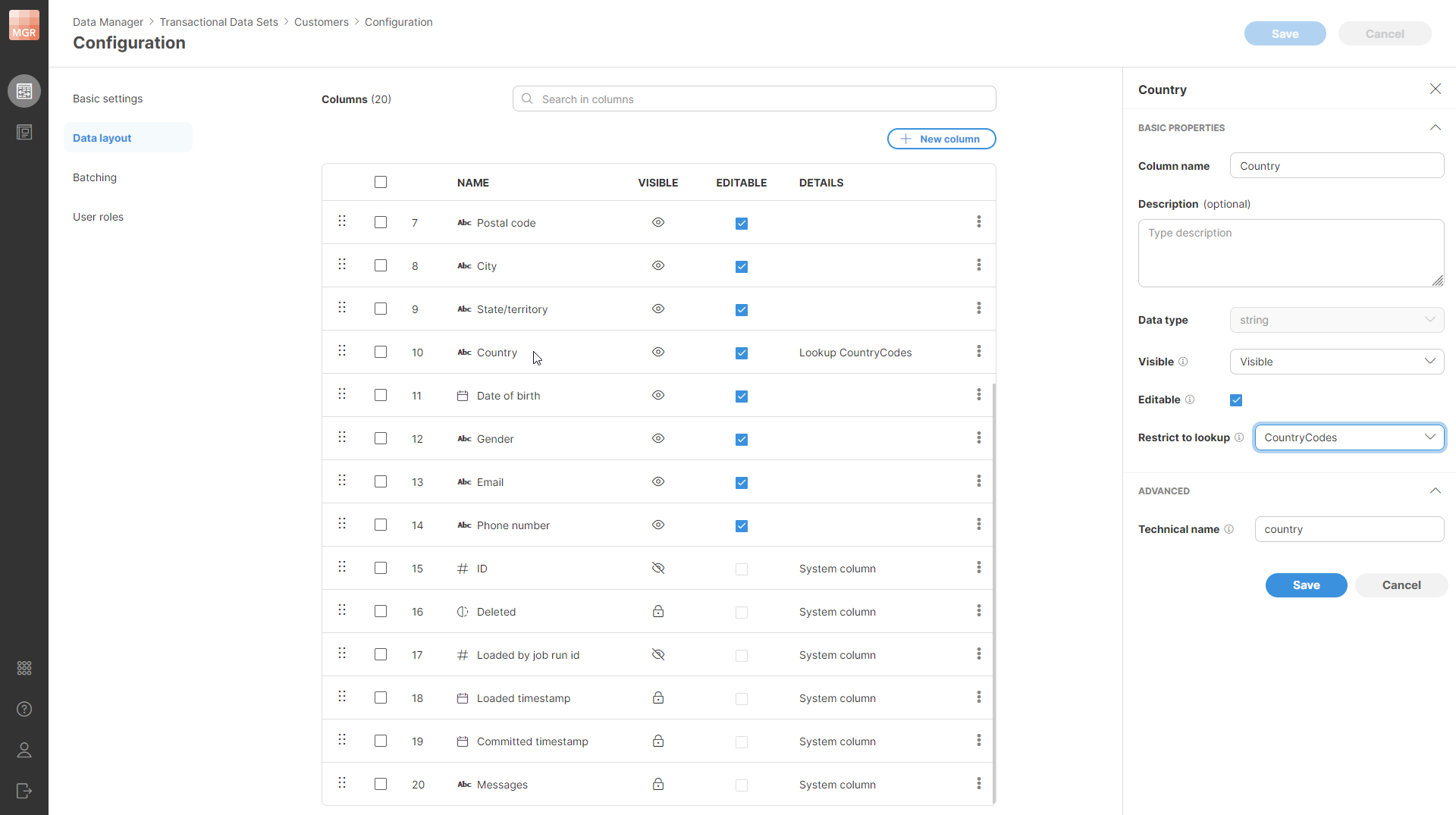Click the New column button
The width and height of the screenshot is (1456, 815).
[x=941, y=139]
